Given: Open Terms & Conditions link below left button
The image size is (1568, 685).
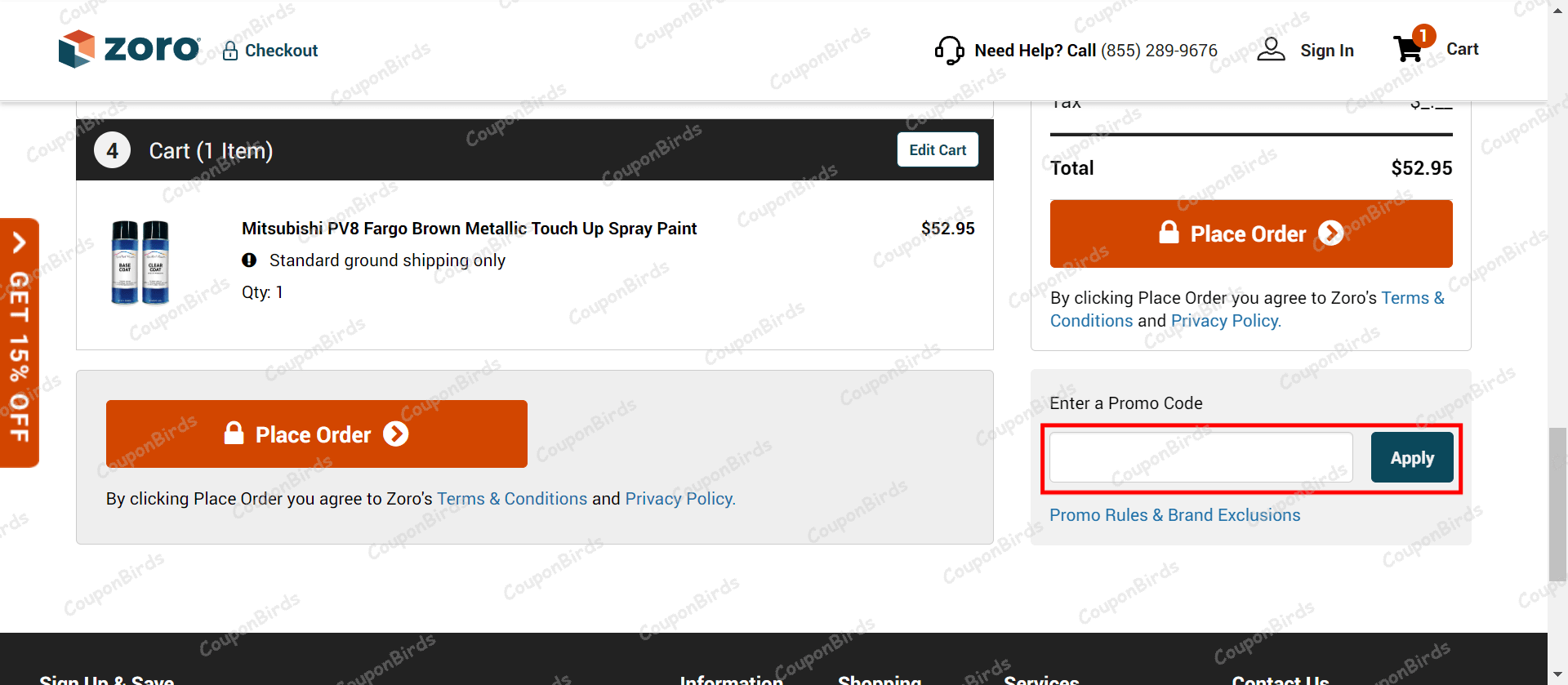Looking at the screenshot, I should tap(511, 499).
